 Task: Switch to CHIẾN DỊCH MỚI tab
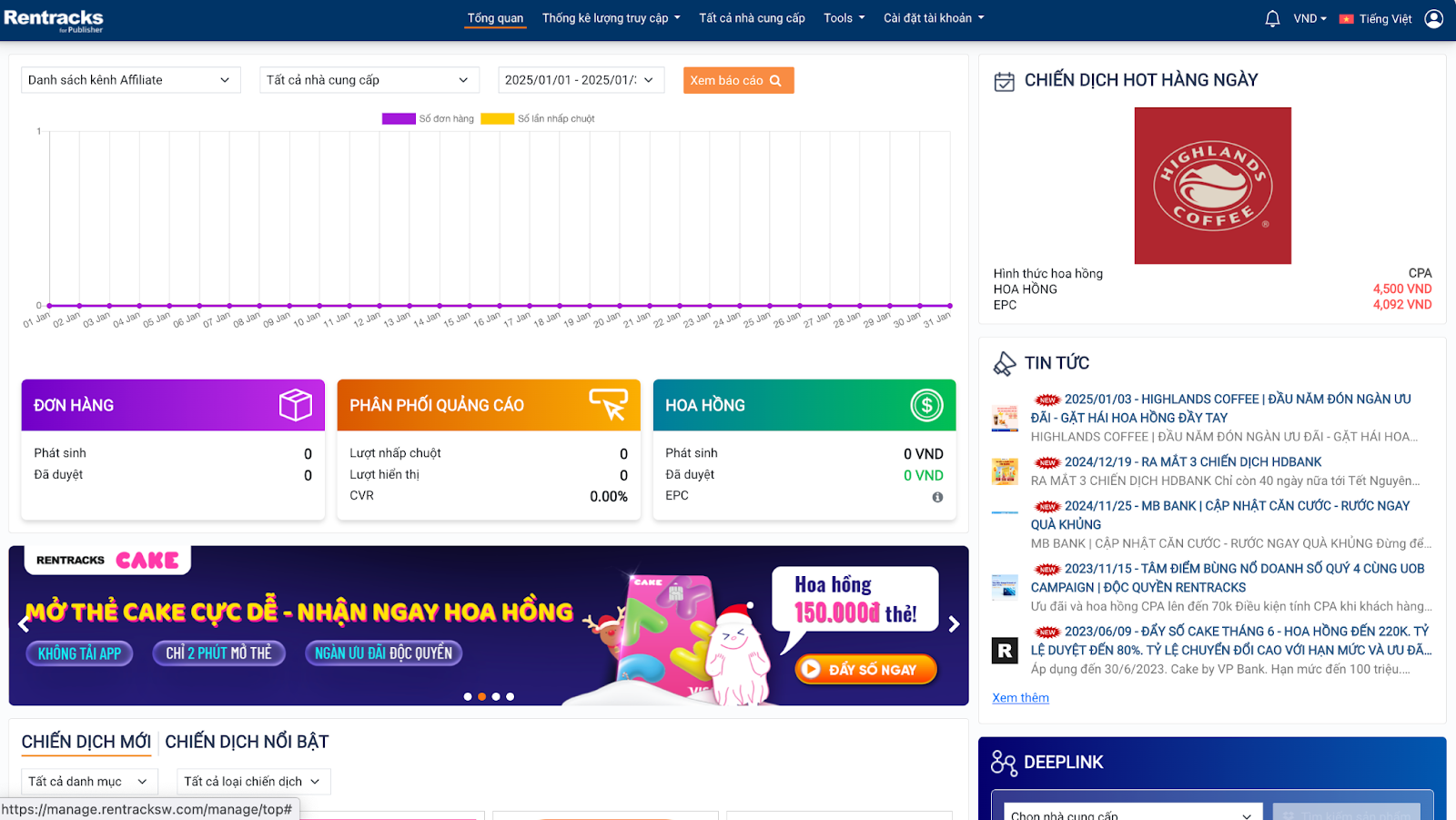click(x=86, y=742)
